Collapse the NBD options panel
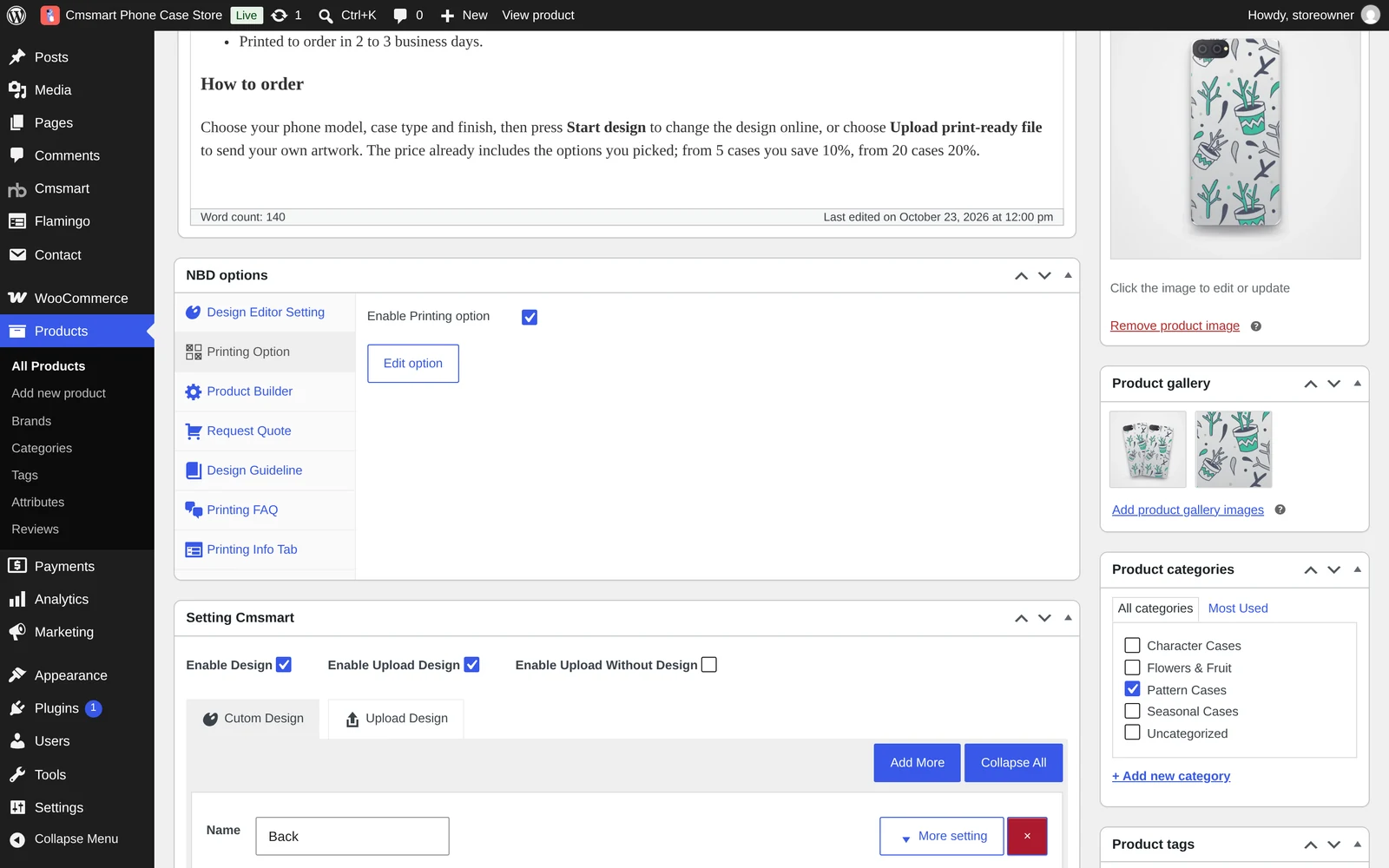 (x=1068, y=275)
